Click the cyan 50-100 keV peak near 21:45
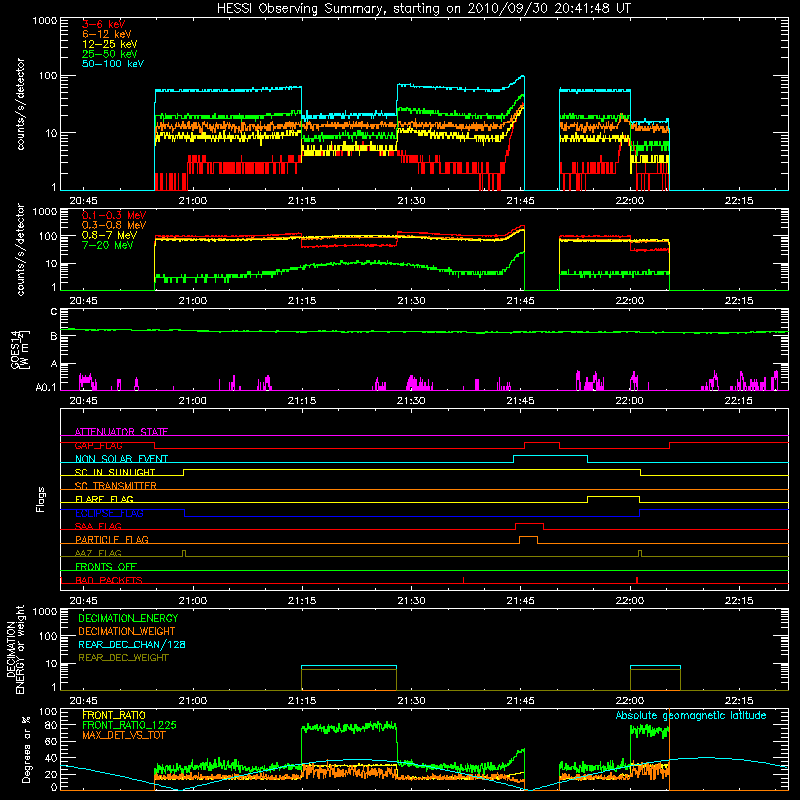Image resolution: width=800 pixels, height=800 pixels. (x=521, y=77)
